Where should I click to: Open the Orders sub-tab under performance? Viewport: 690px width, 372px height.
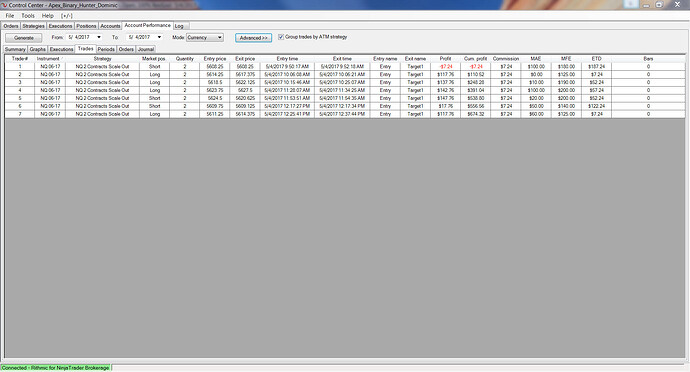pos(126,49)
